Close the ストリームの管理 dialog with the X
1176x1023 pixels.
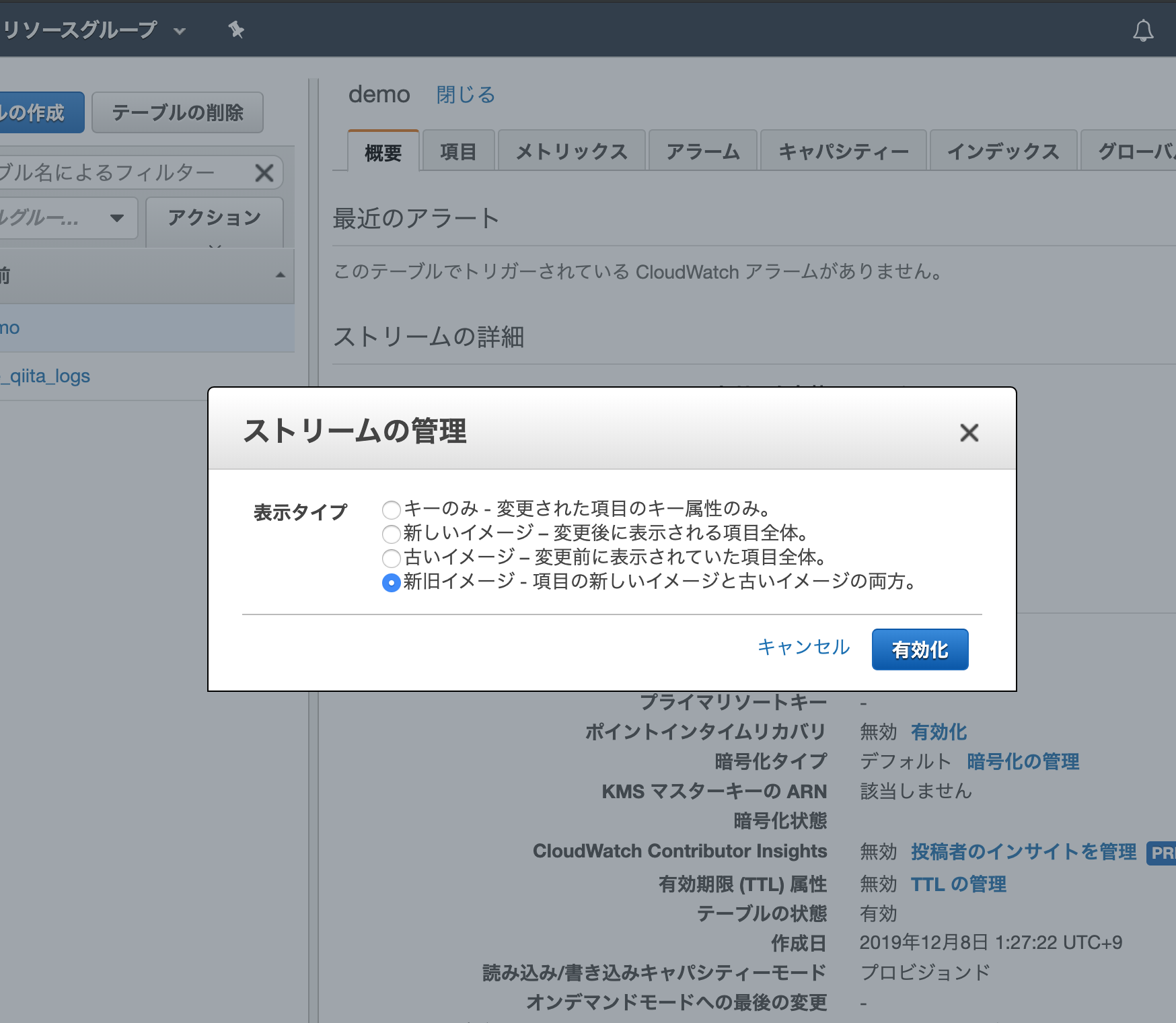tap(969, 432)
